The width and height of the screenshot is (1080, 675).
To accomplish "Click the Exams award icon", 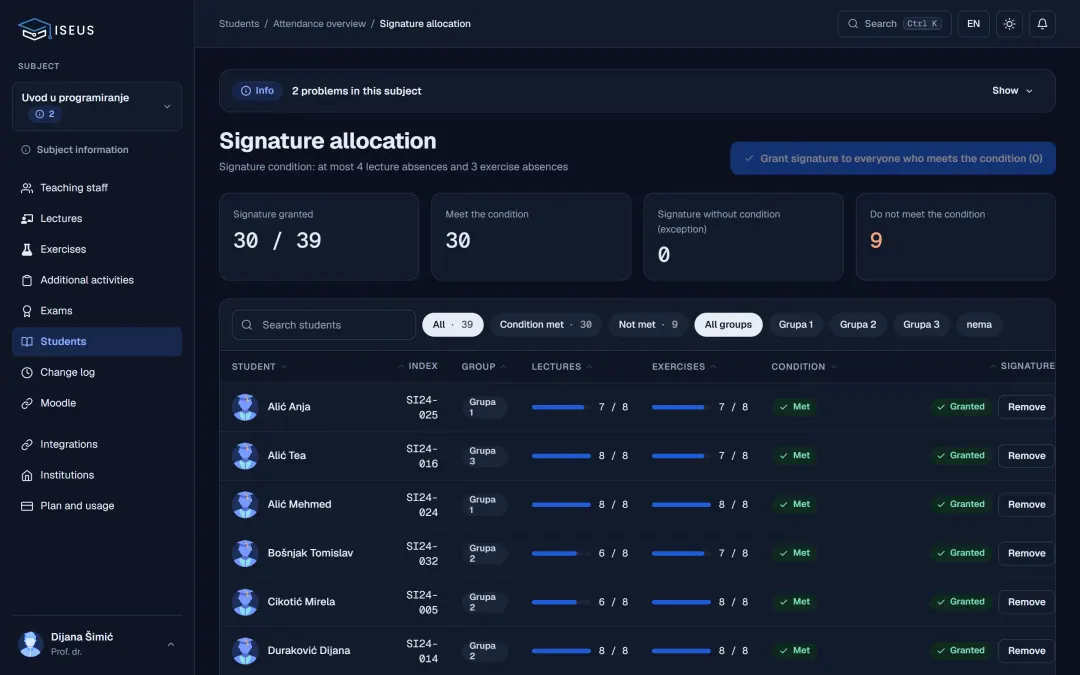I will point(27,311).
